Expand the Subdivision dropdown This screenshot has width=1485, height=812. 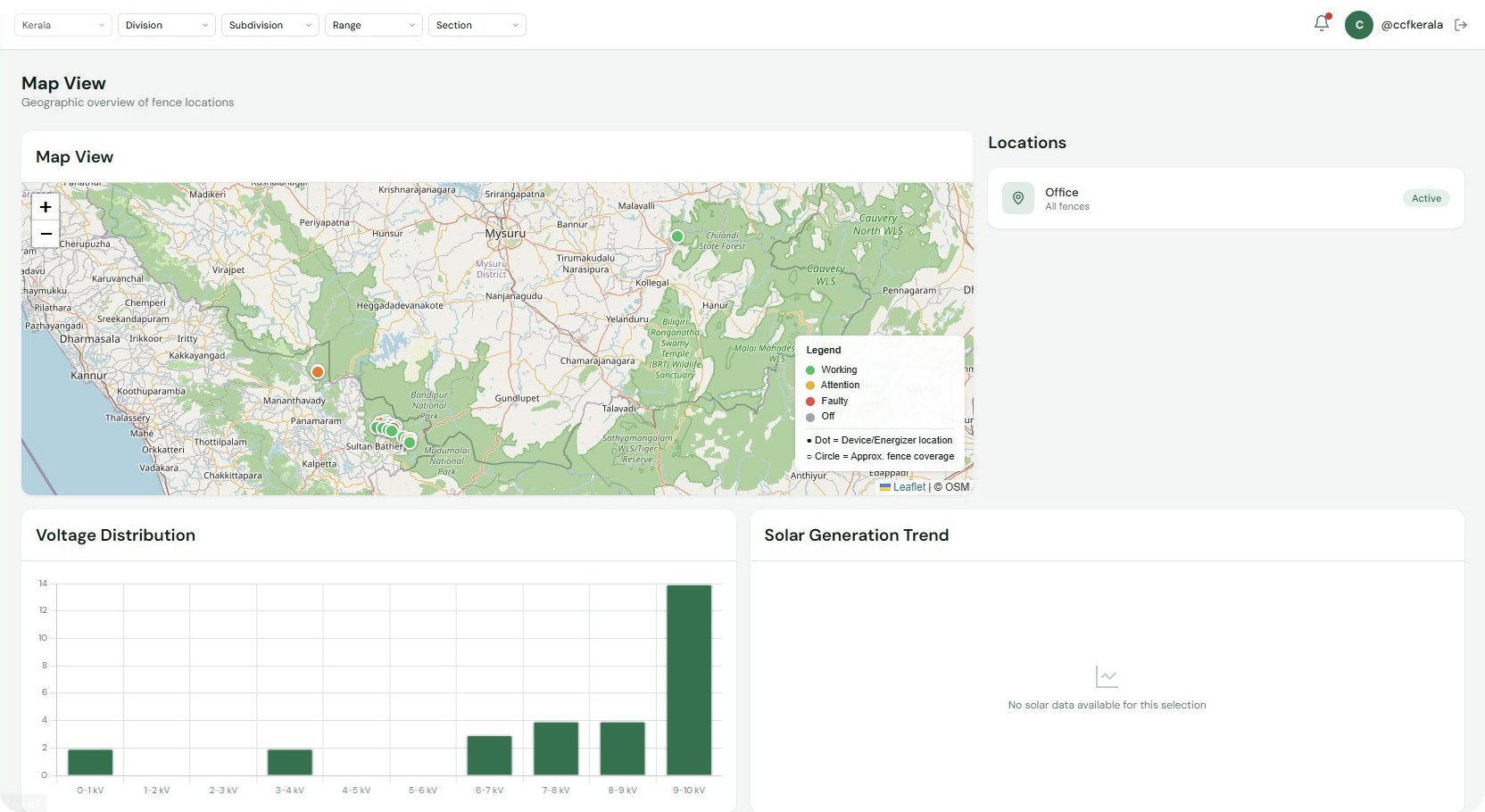270,25
